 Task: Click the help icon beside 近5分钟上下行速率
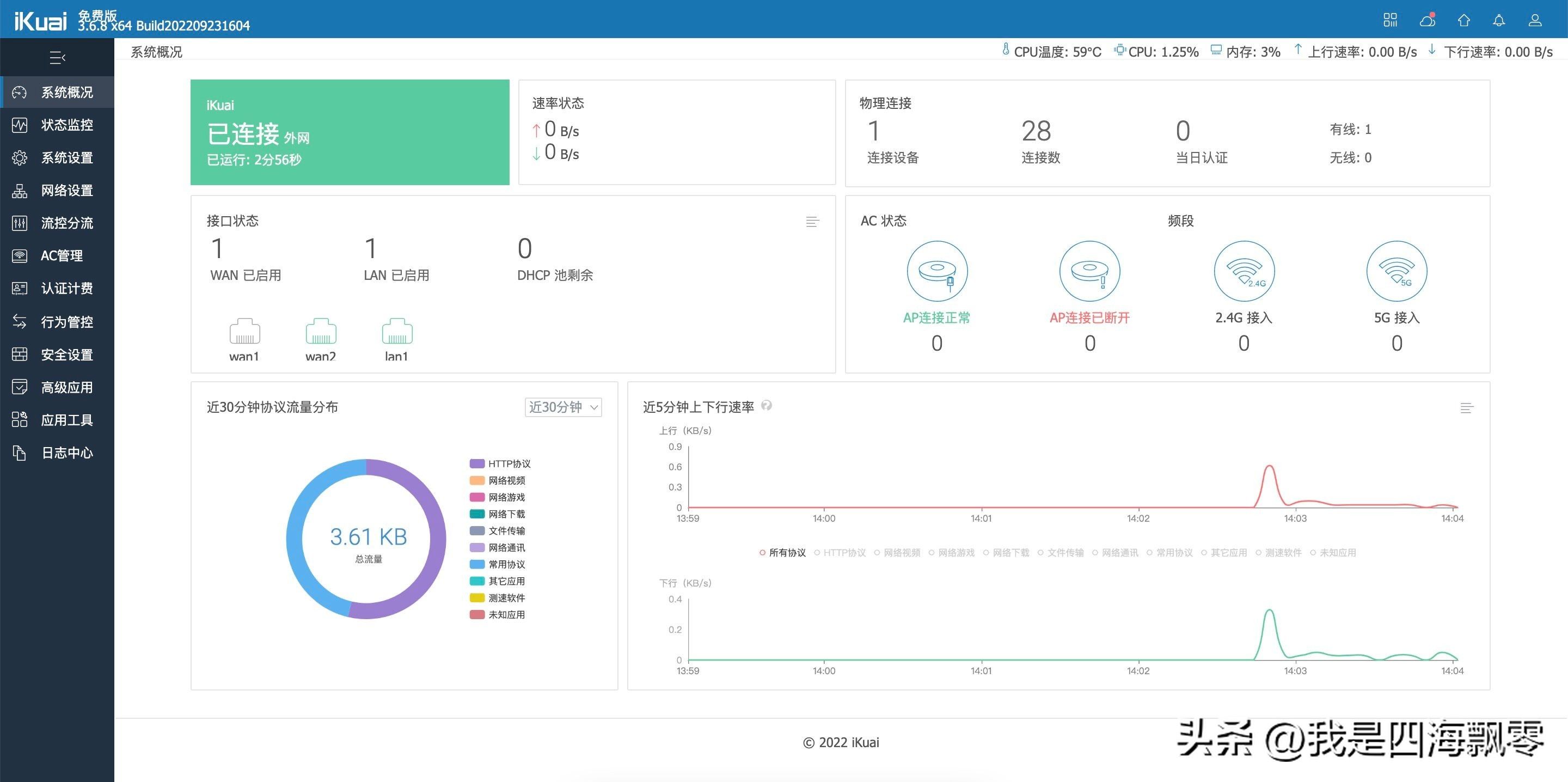tap(767, 406)
